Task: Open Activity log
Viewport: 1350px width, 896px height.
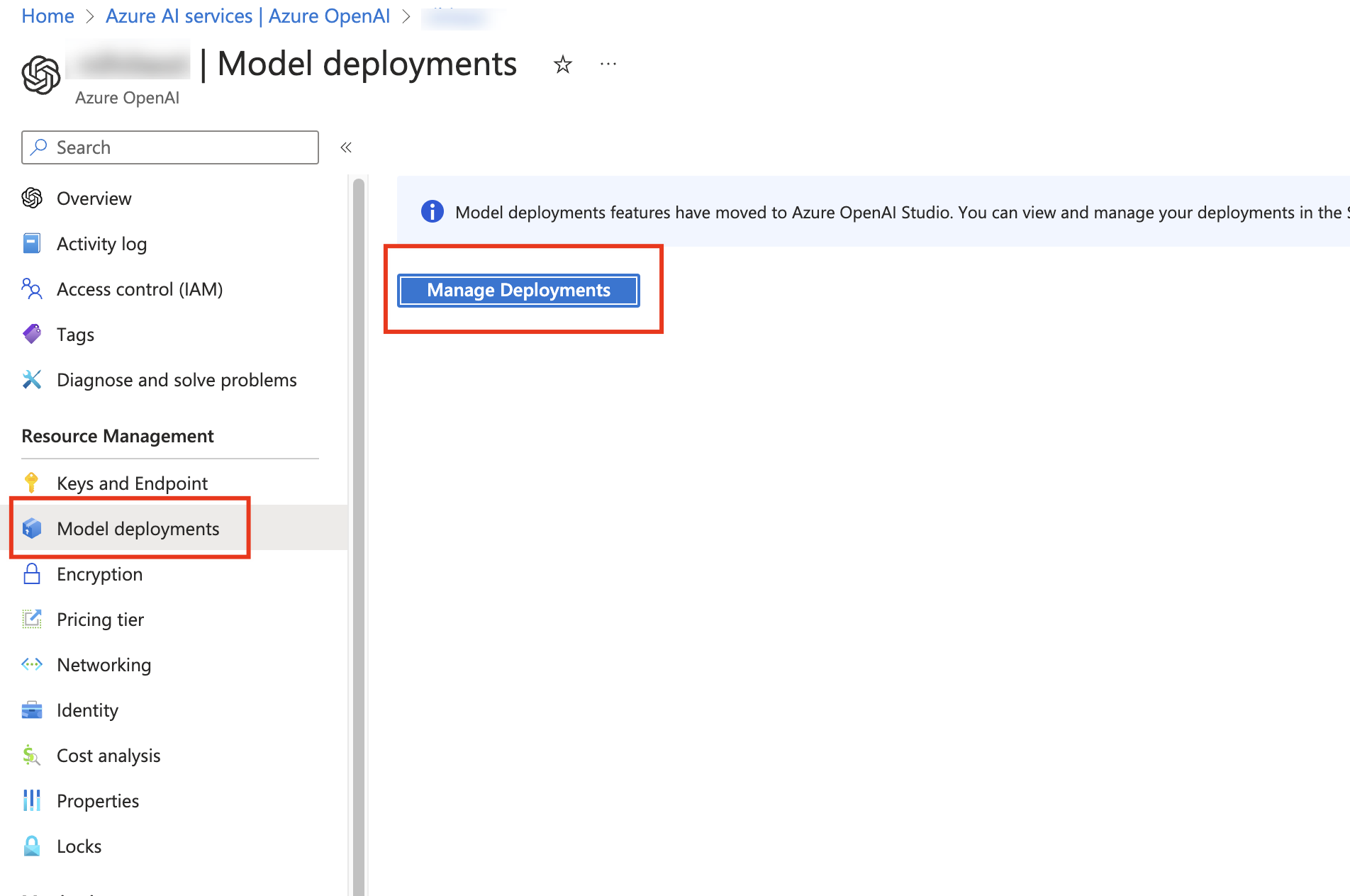Action: [102, 244]
